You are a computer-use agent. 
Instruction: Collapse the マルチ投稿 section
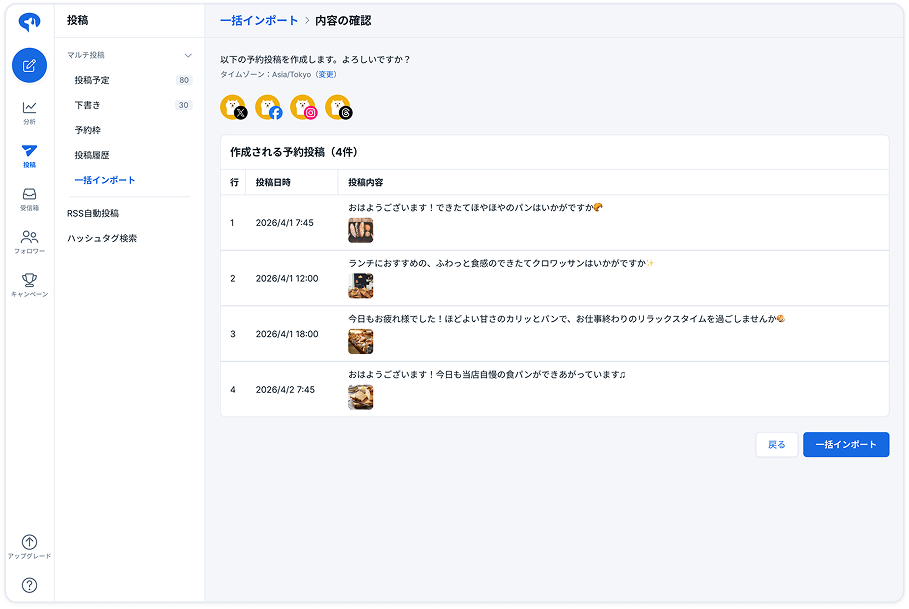(186, 55)
